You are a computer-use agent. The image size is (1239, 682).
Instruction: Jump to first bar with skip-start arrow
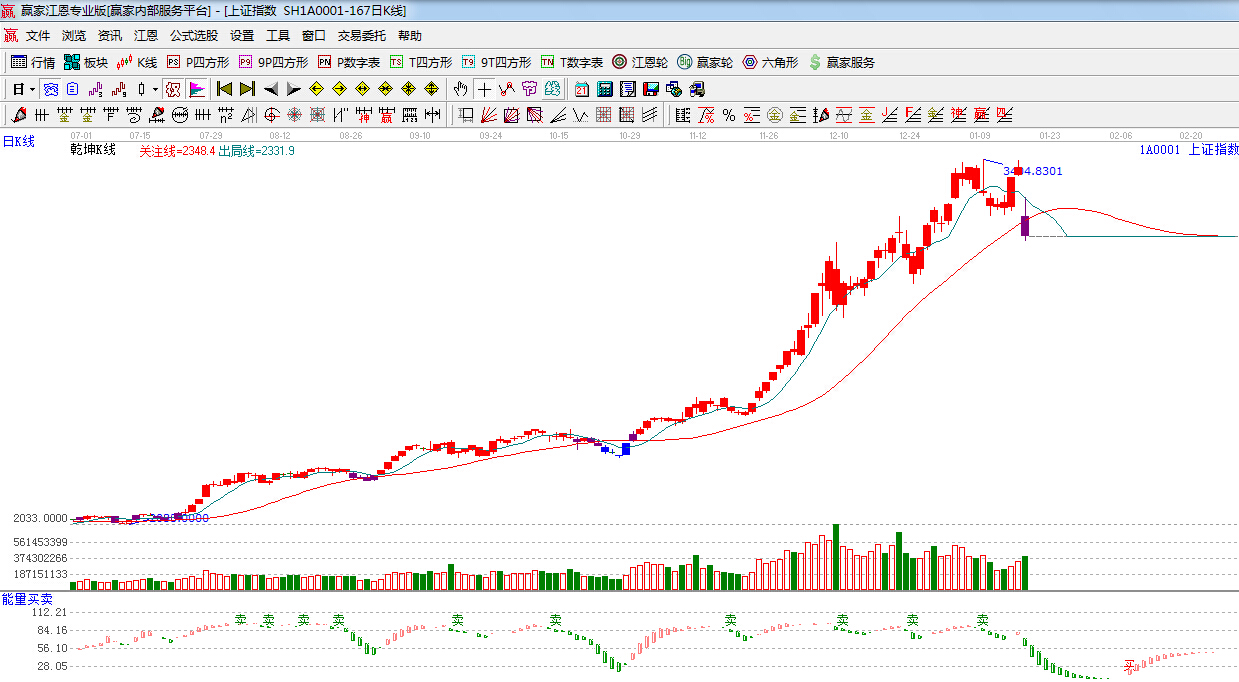[x=224, y=89]
